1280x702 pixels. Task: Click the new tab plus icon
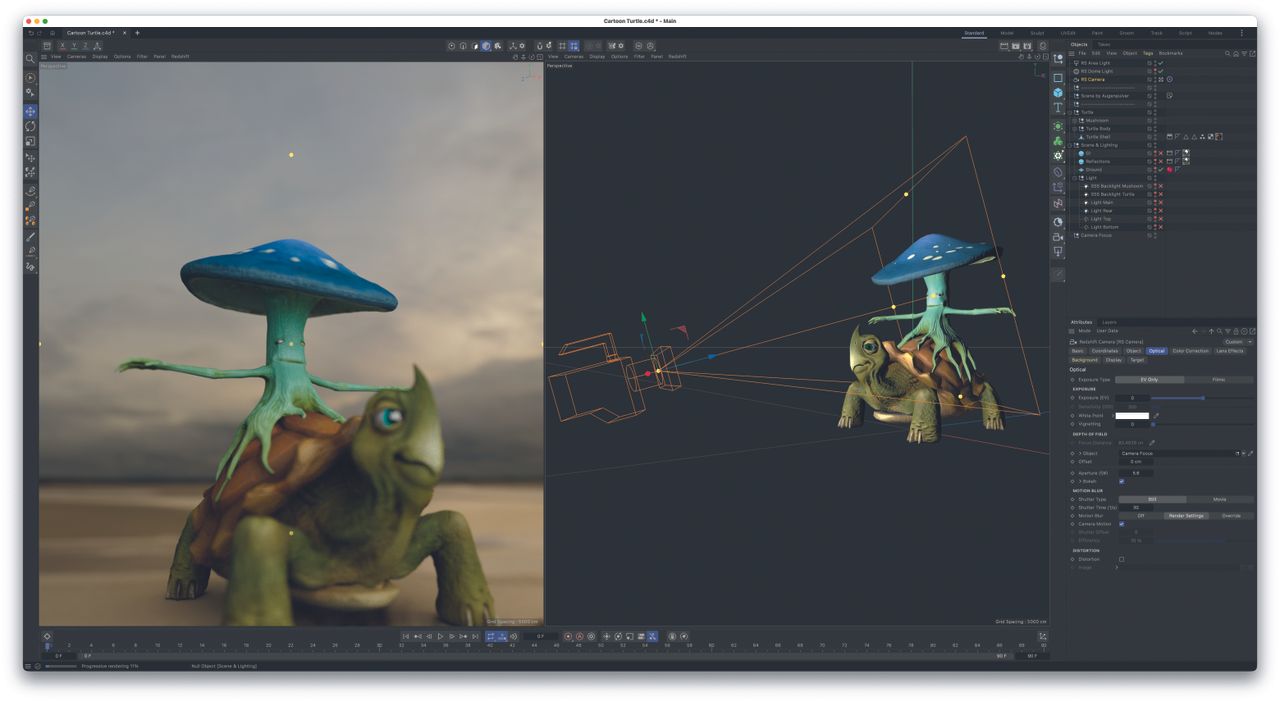click(137, 33)
